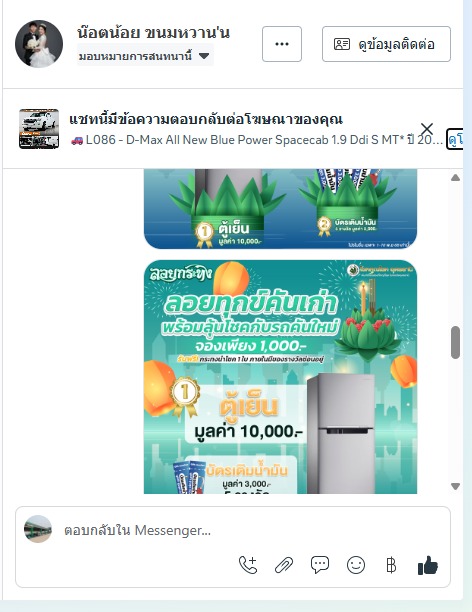The image size is (472, 612).
Task: Click the ดูข้อมูลติดต่อ button
Action: (x=387, y=44)
